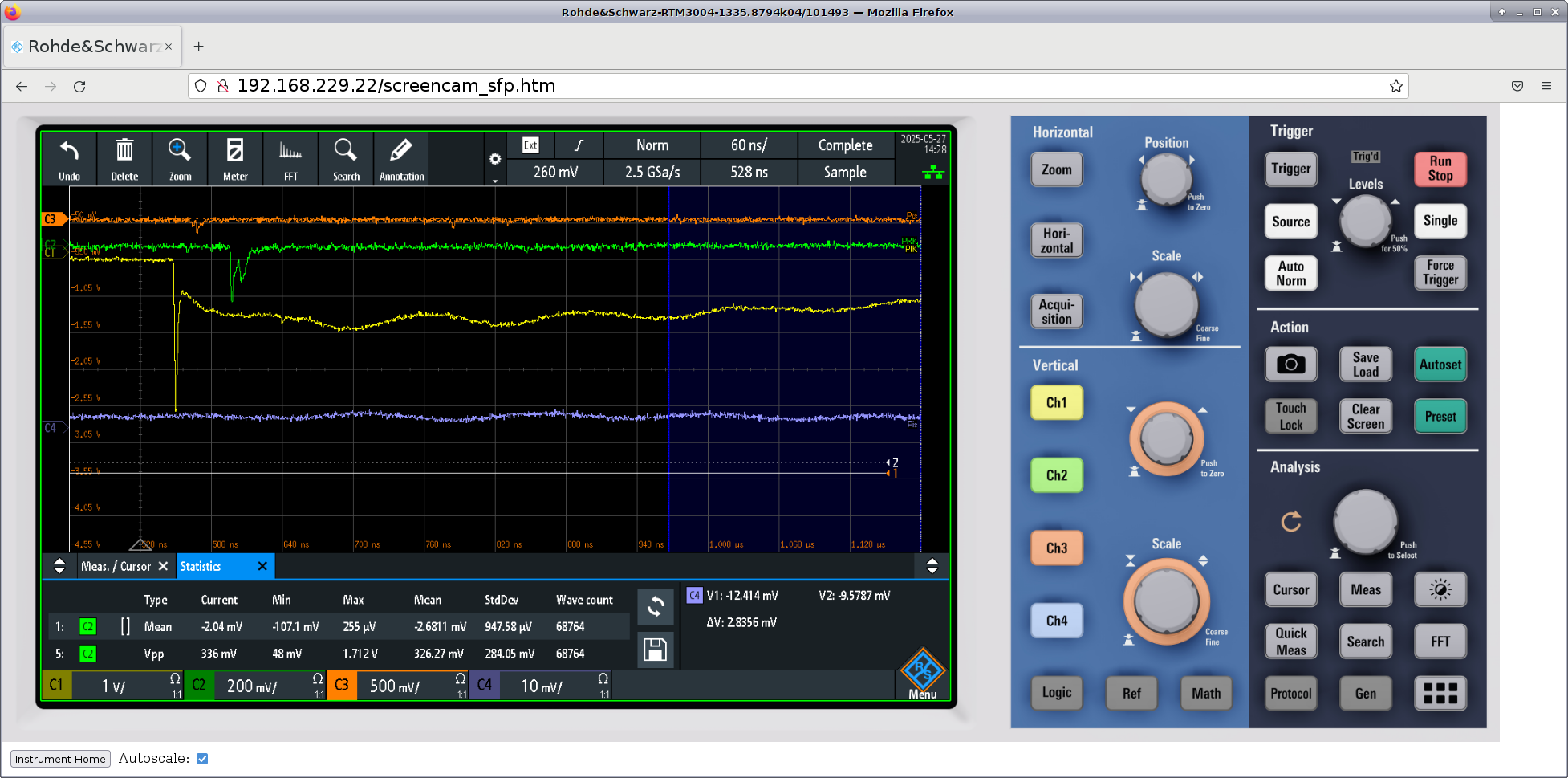This screenshot has width=1568, height=778.
Task: Uncheck the Autoscale checkbox
Action: click(x=202, y=759)
